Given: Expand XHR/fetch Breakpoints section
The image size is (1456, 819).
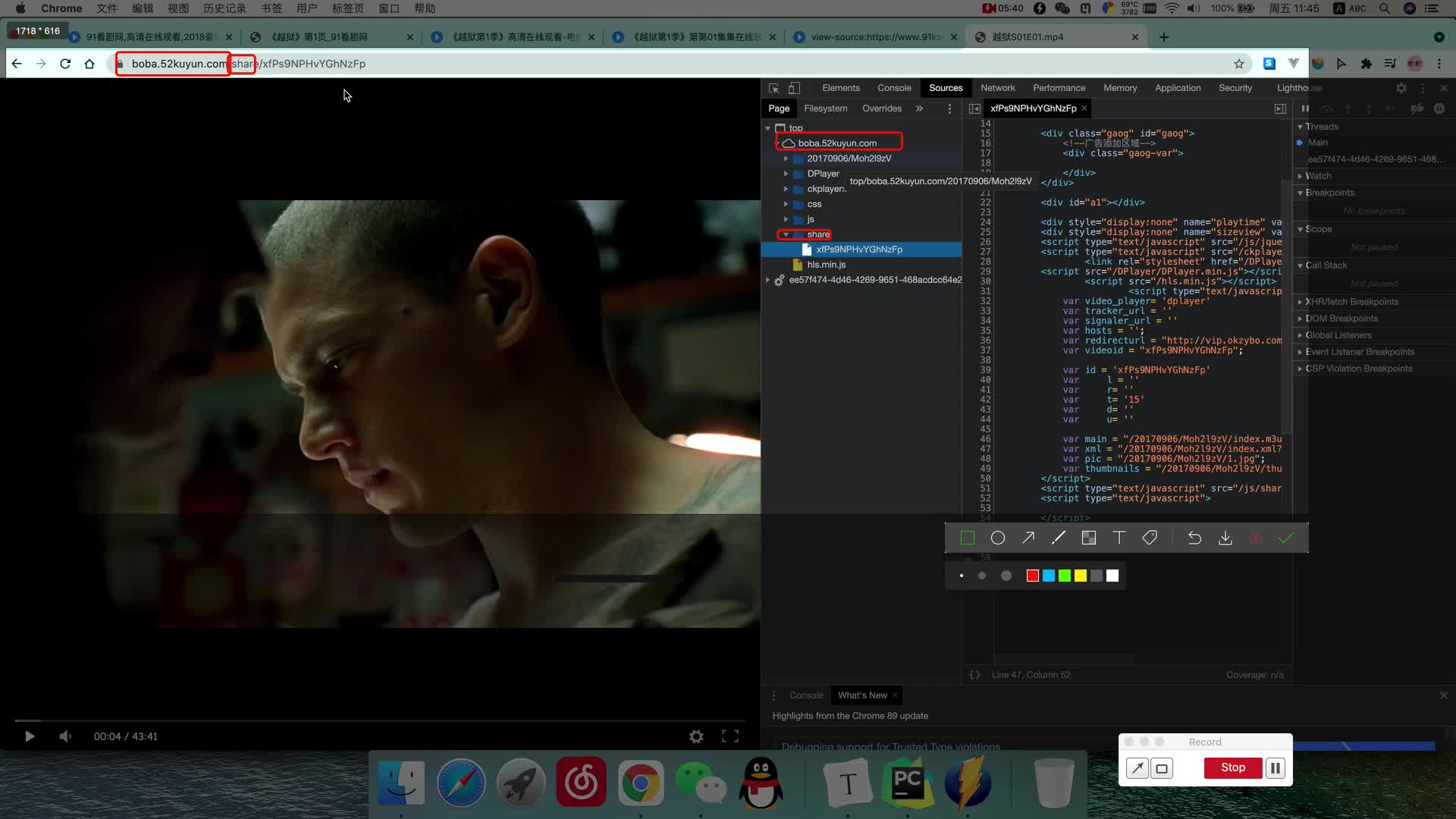Looking at the screenshot, I should pyautogui.click(x=1351, y=302).
